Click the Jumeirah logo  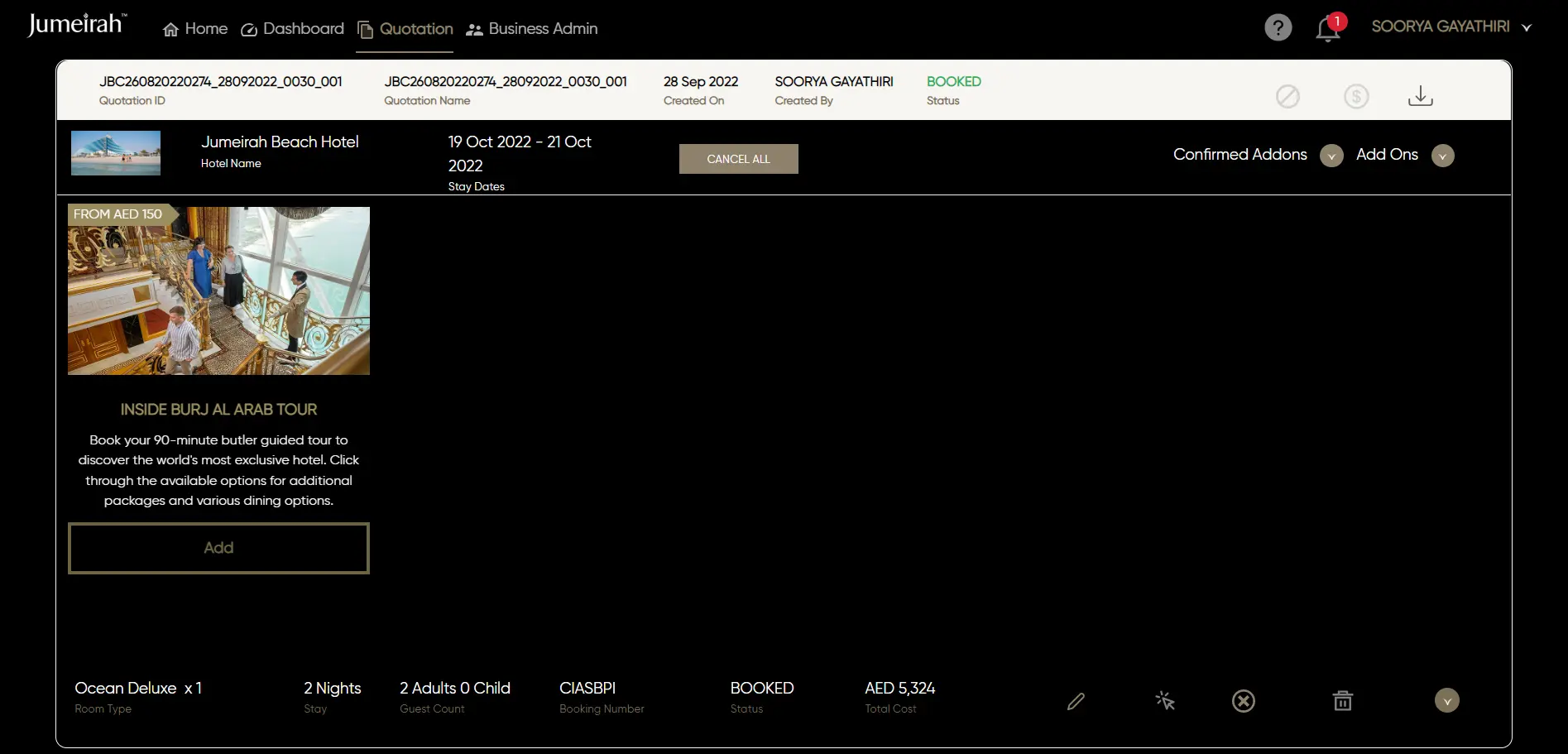click(77, 25)
